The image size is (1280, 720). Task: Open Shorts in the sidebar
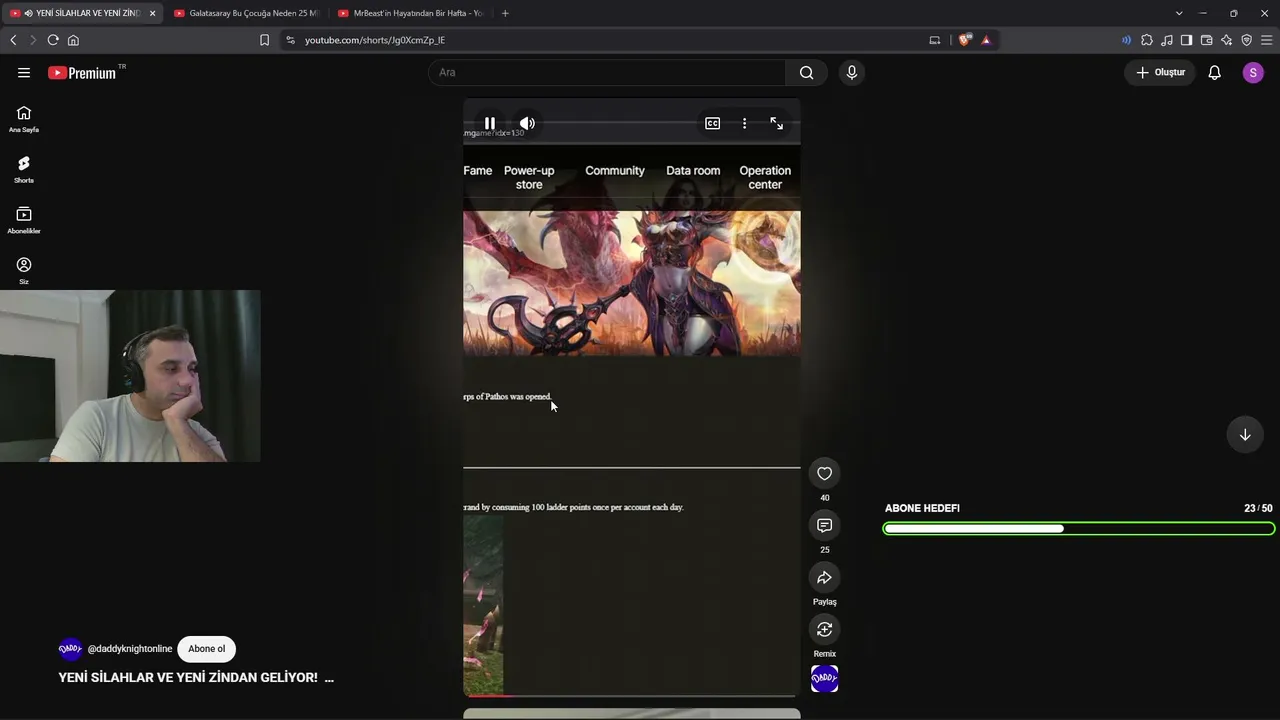[x=24, y=169]
